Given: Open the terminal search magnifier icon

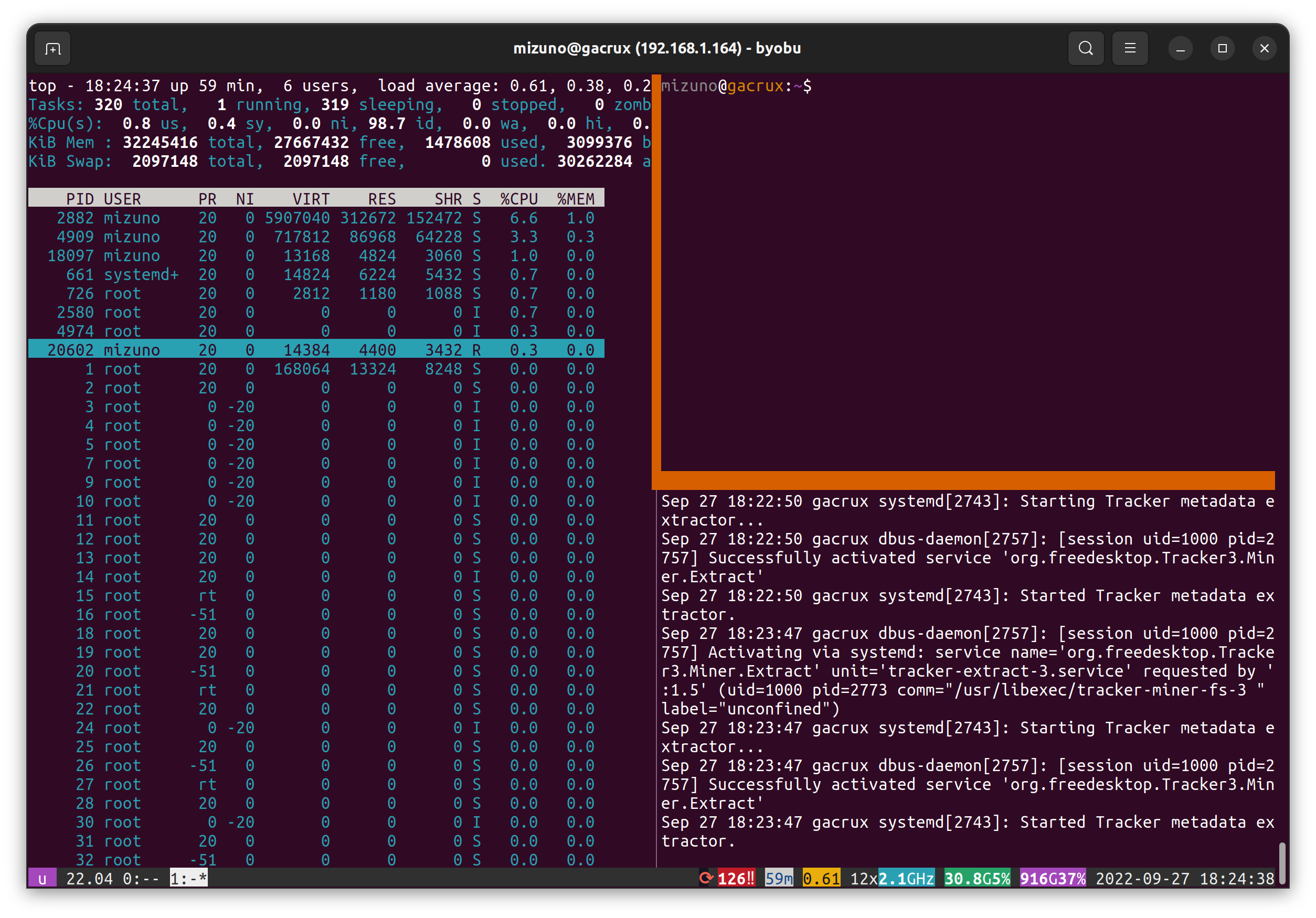Looking at the screenshot, I should (1086, 48).
